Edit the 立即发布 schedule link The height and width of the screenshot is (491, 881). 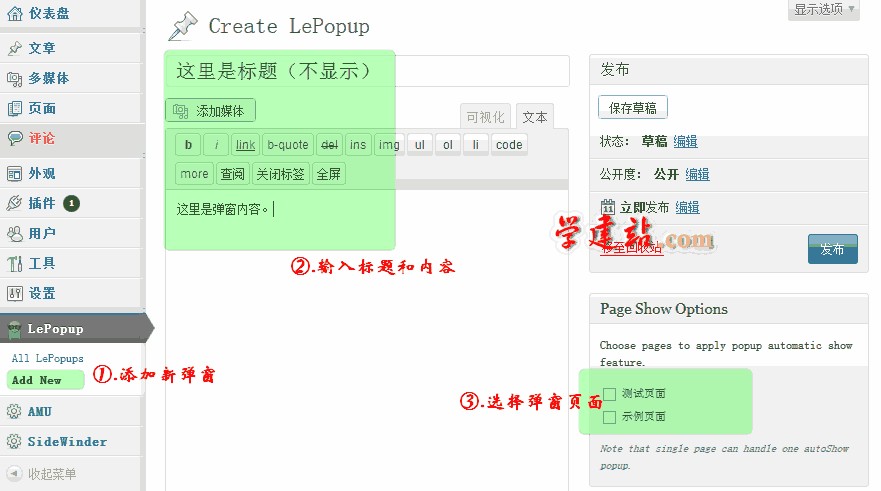pos(687,208)
